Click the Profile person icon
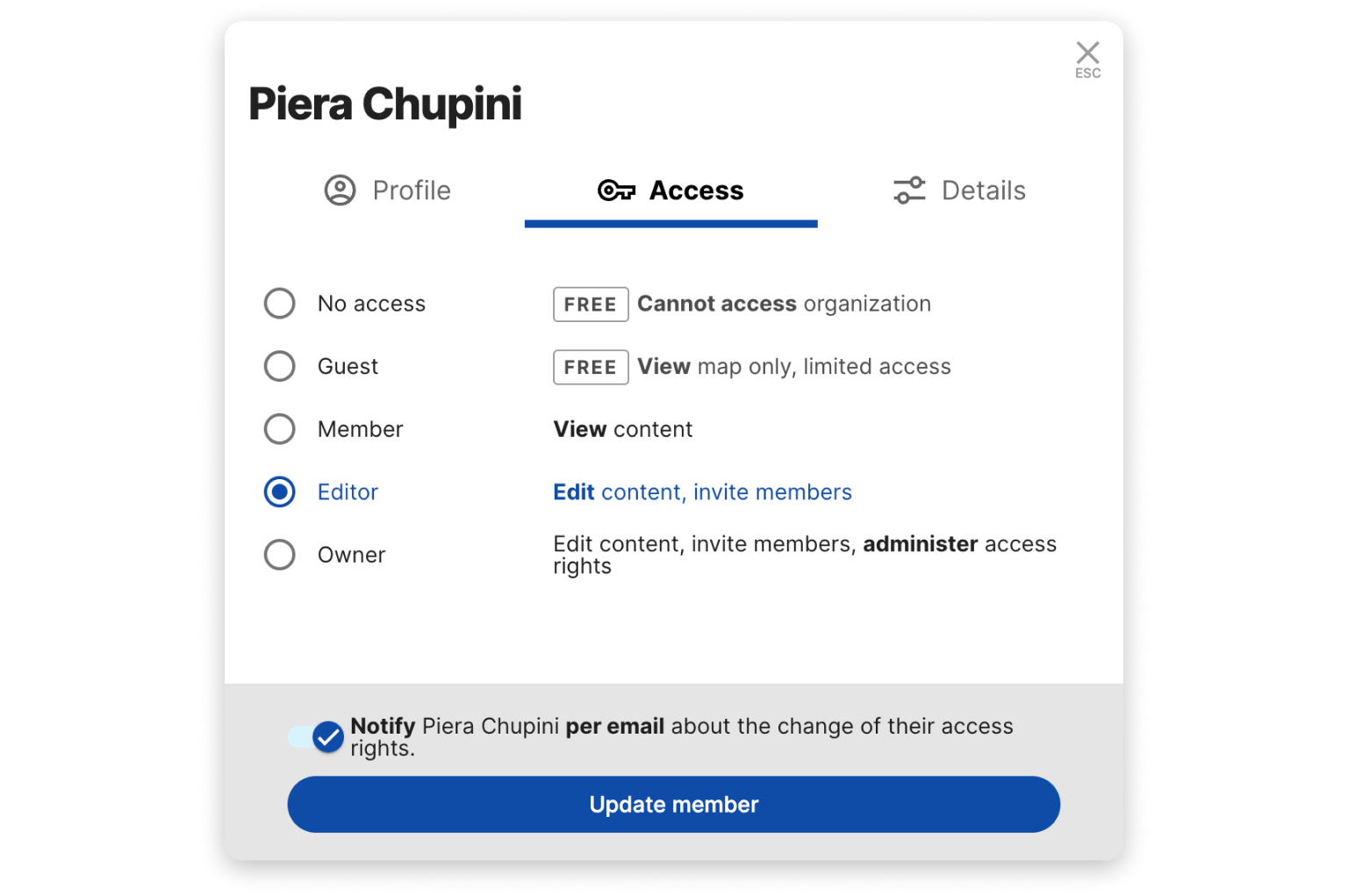 (x=340, y=190)
